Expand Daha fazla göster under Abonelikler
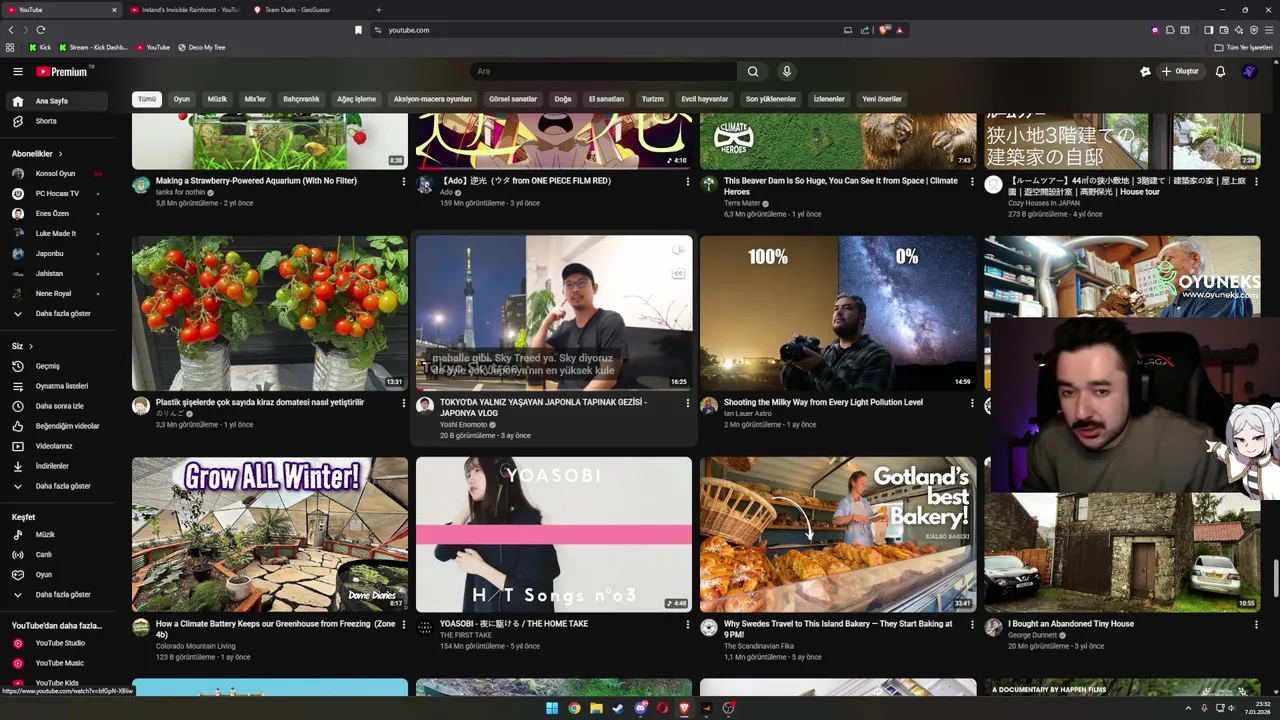The height and width of the screenshot is (720, 1280). click(x=56, y=314)
